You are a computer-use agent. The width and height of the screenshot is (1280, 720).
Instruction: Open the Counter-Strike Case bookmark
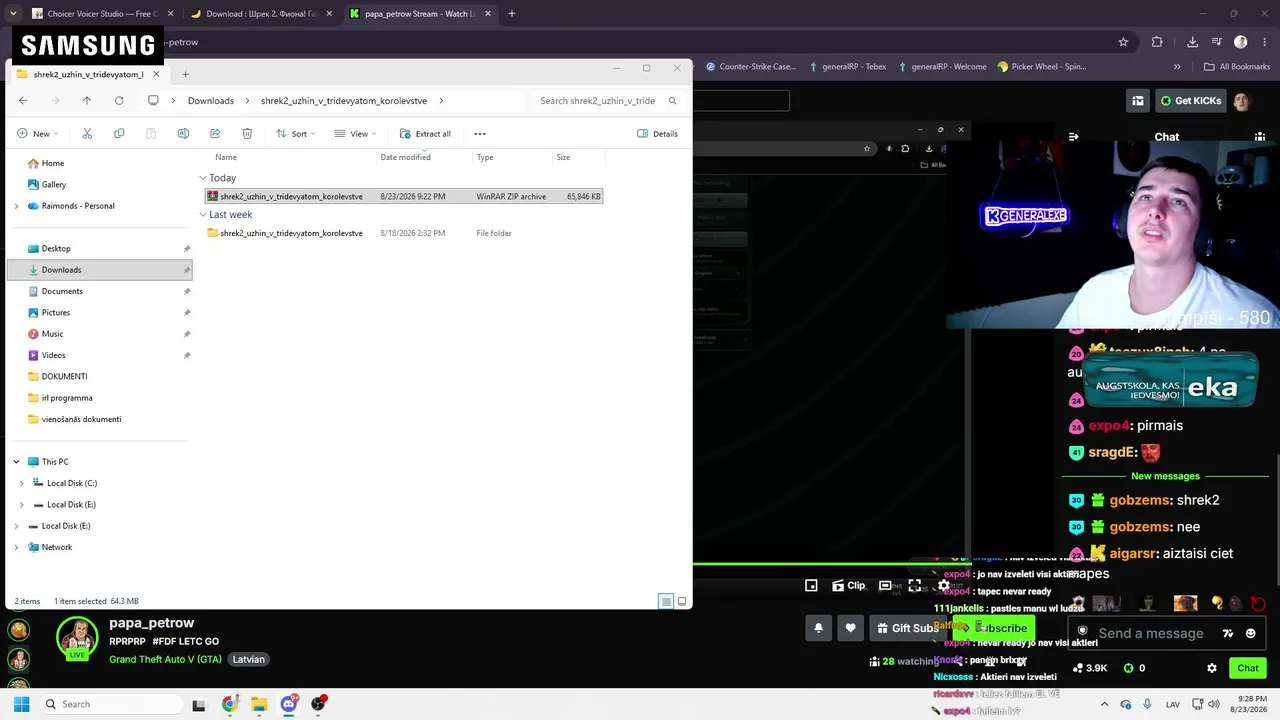pyautogui.click(x=751, y=67)
